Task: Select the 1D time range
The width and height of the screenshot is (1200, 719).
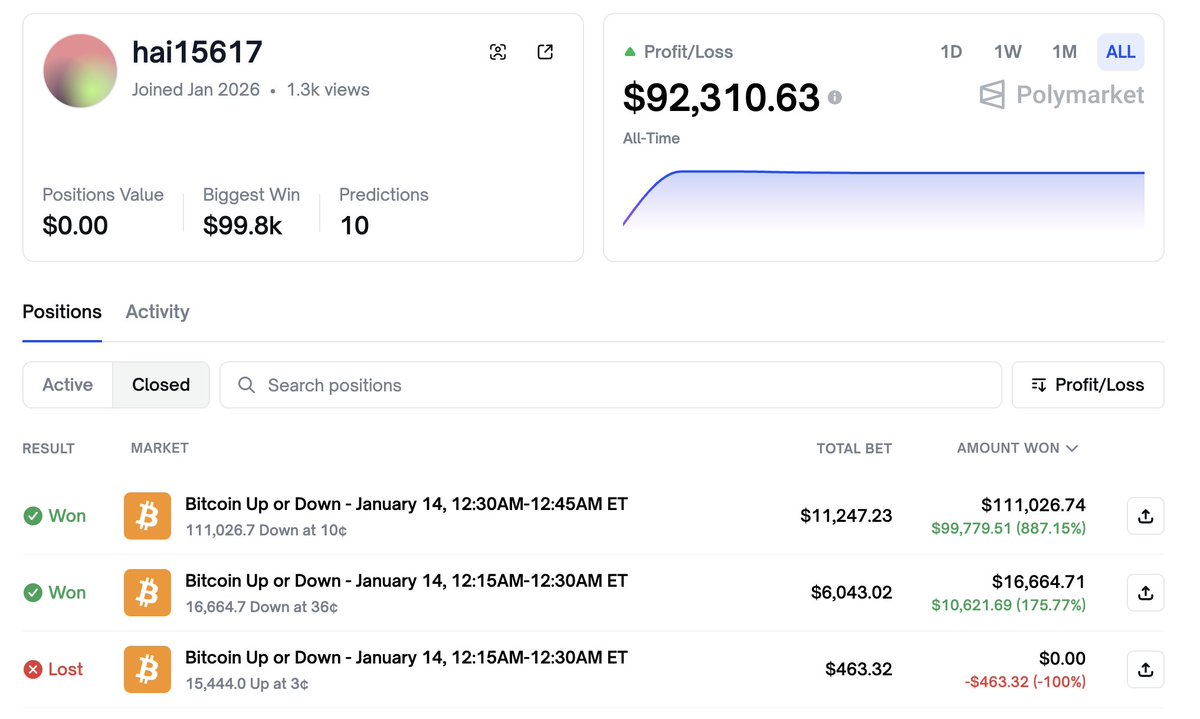Action: [950, 51]
